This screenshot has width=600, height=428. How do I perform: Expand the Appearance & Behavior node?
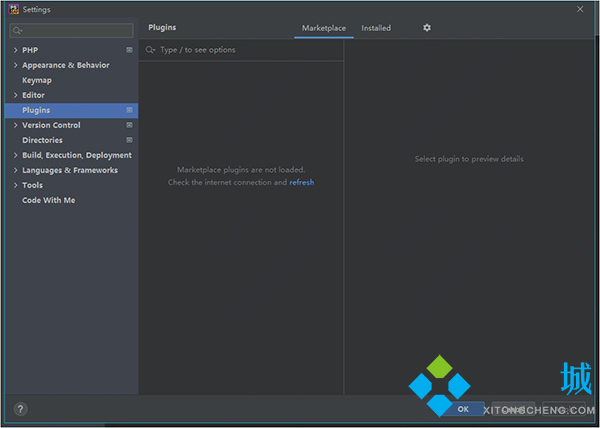pyautogui.click(x=15, y=65)
